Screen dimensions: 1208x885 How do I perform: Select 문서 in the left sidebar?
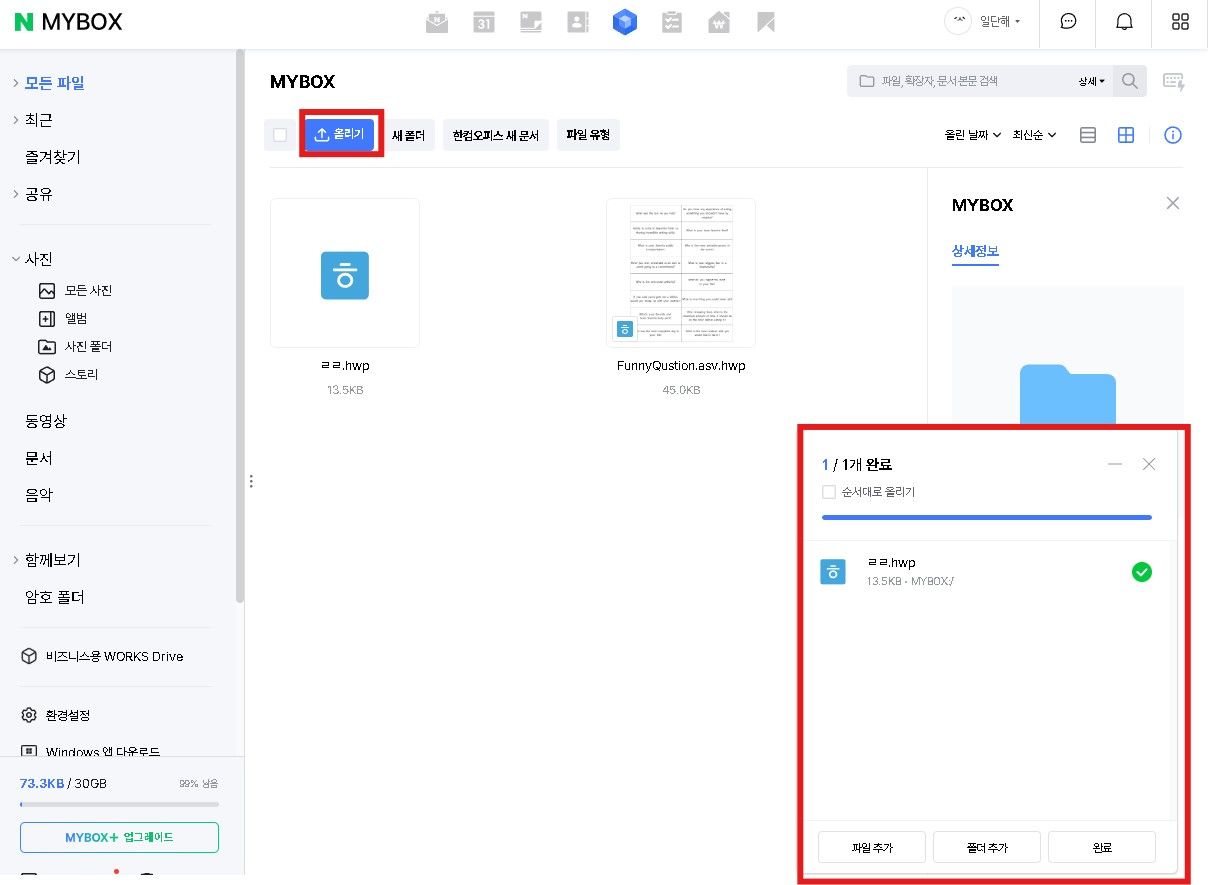coord(39,458)
